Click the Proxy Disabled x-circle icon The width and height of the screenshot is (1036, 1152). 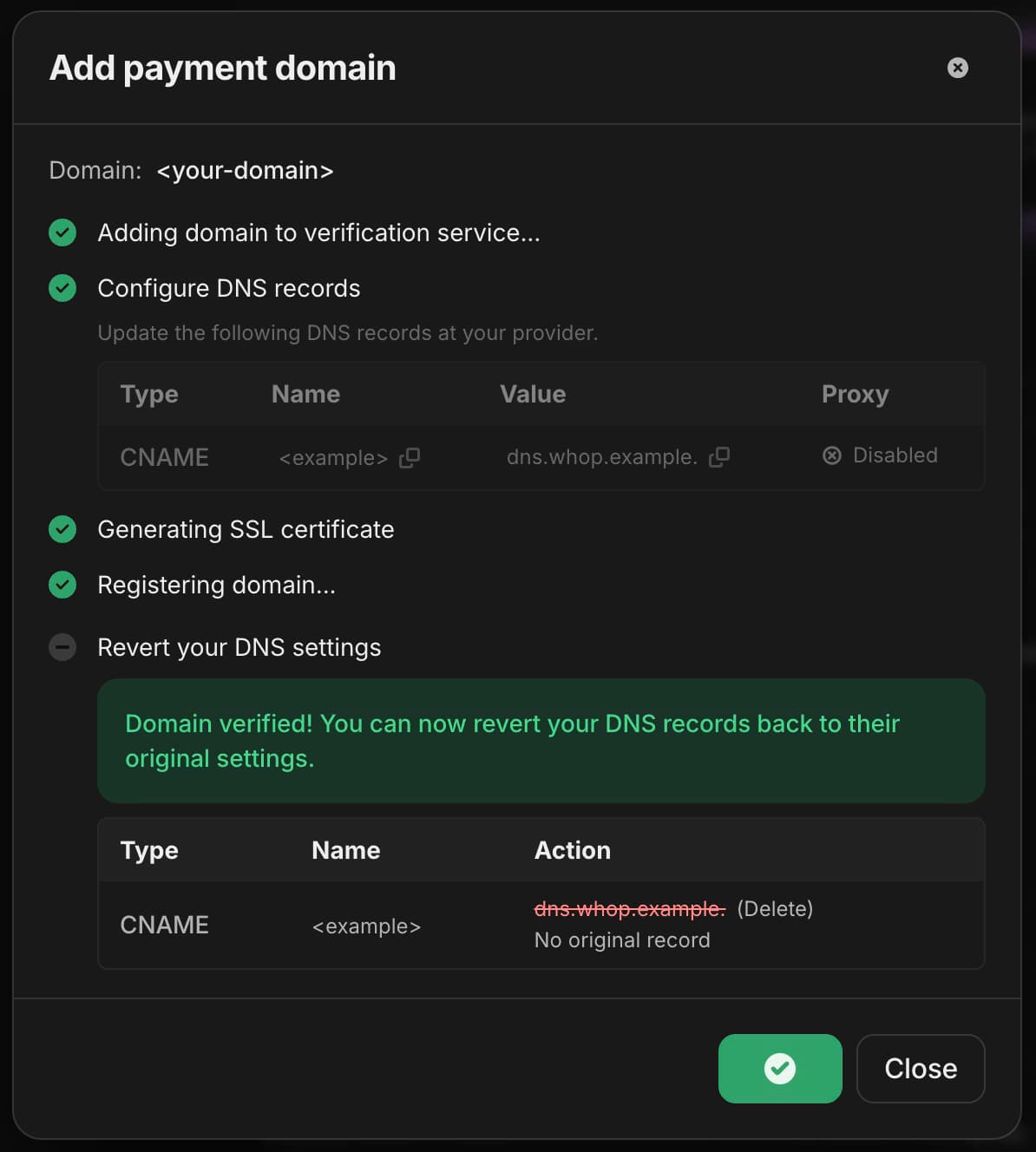pyautogui.click(x=832, y=455)
